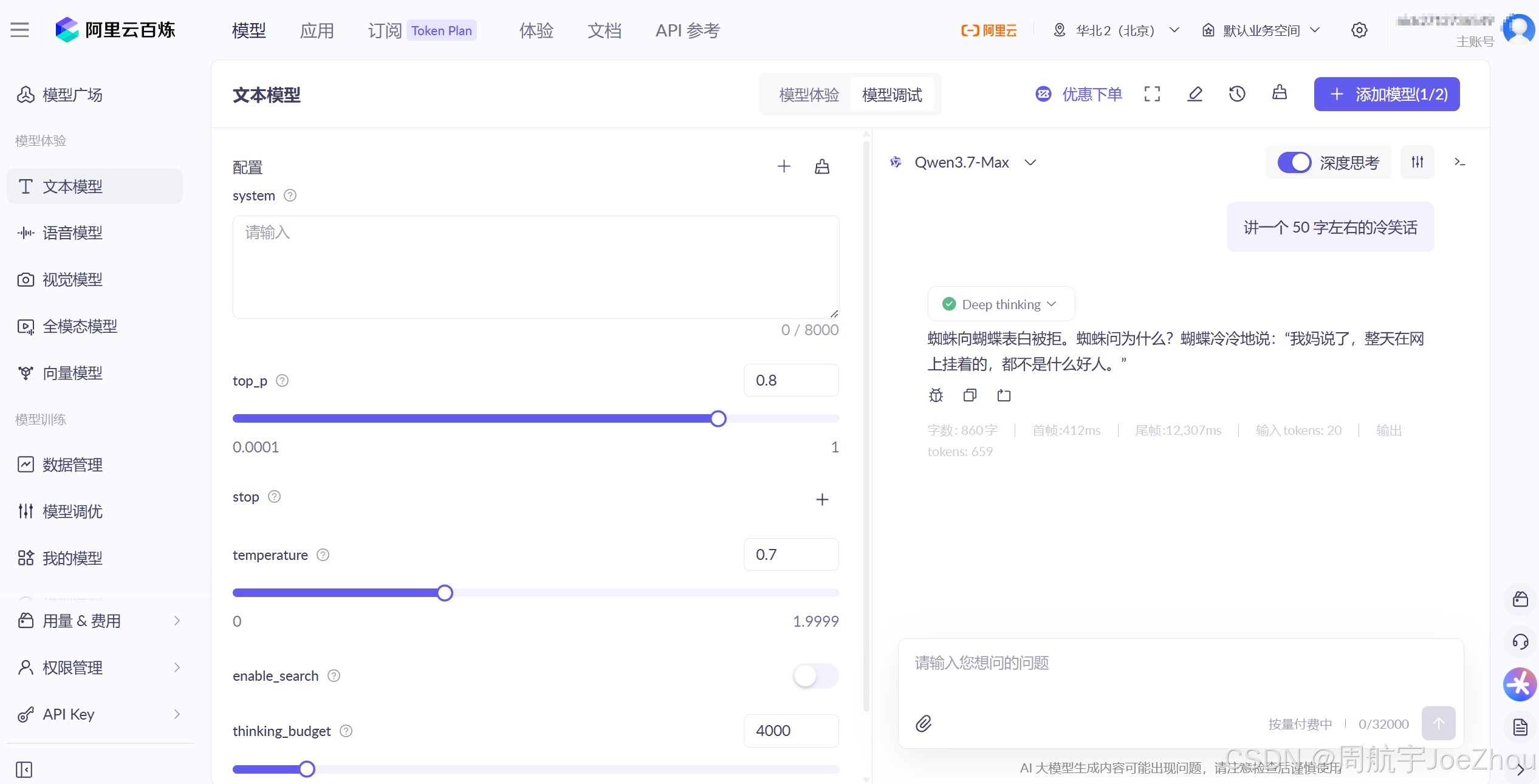Click the 阿里云百炼 logo

tap(115, 30)
